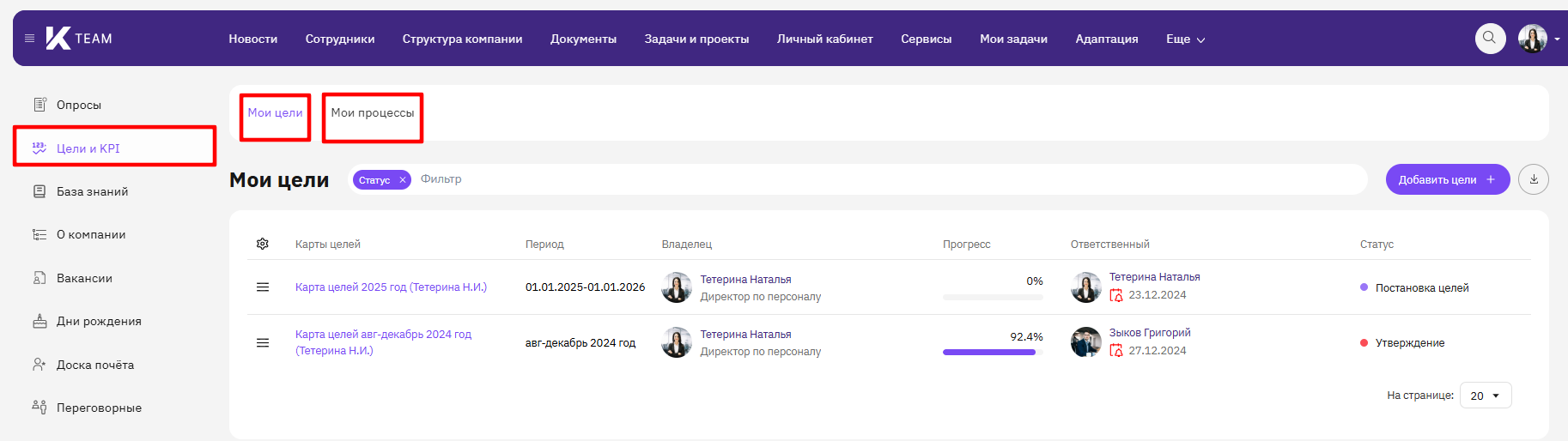The width and height of the screenshot is (1568, 441).
Task: Click the 92.4% progress bar
Action: (993, 352)
